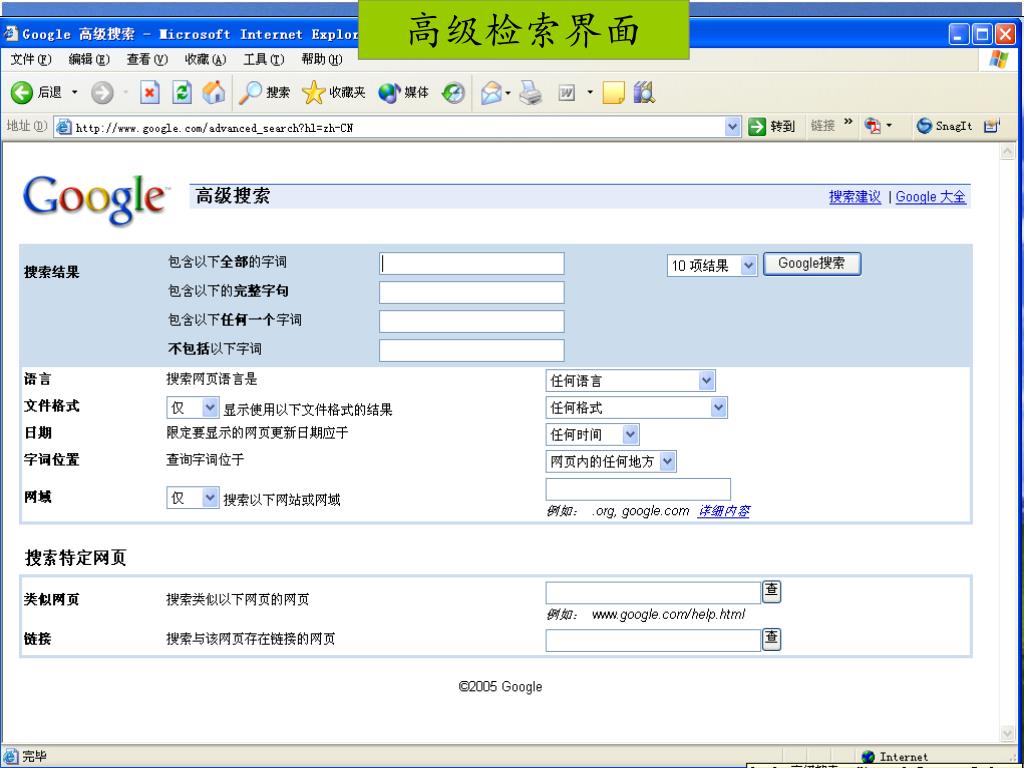Viewport: 1024px width, 768px height.
Task: Open the Edit with Word dropdown arrow
Action: tap(590, 93)
